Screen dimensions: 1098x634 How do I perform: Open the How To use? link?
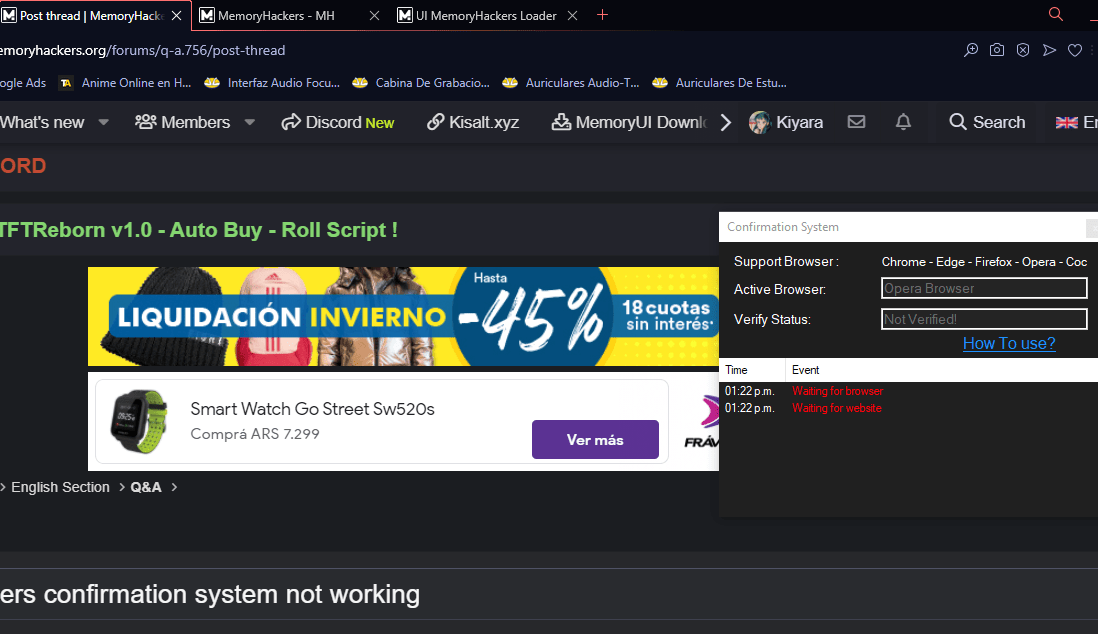[1009, 343]
